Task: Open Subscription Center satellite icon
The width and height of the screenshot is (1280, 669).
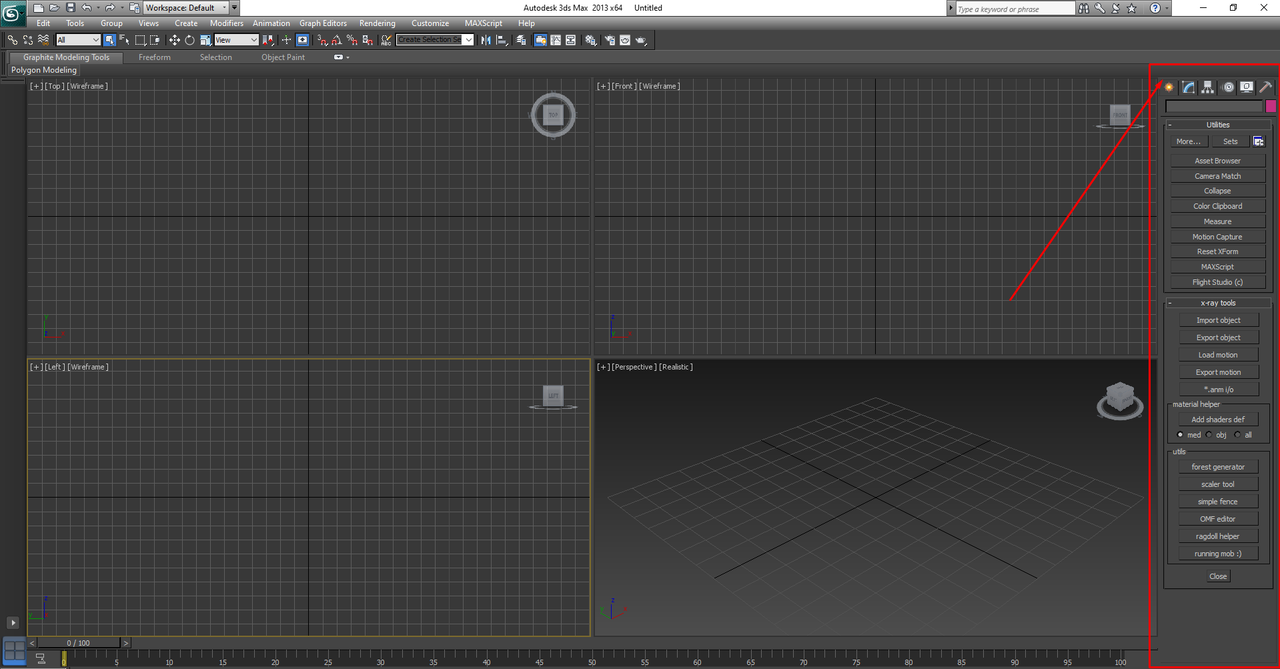Action: (x=1115, y=8)
